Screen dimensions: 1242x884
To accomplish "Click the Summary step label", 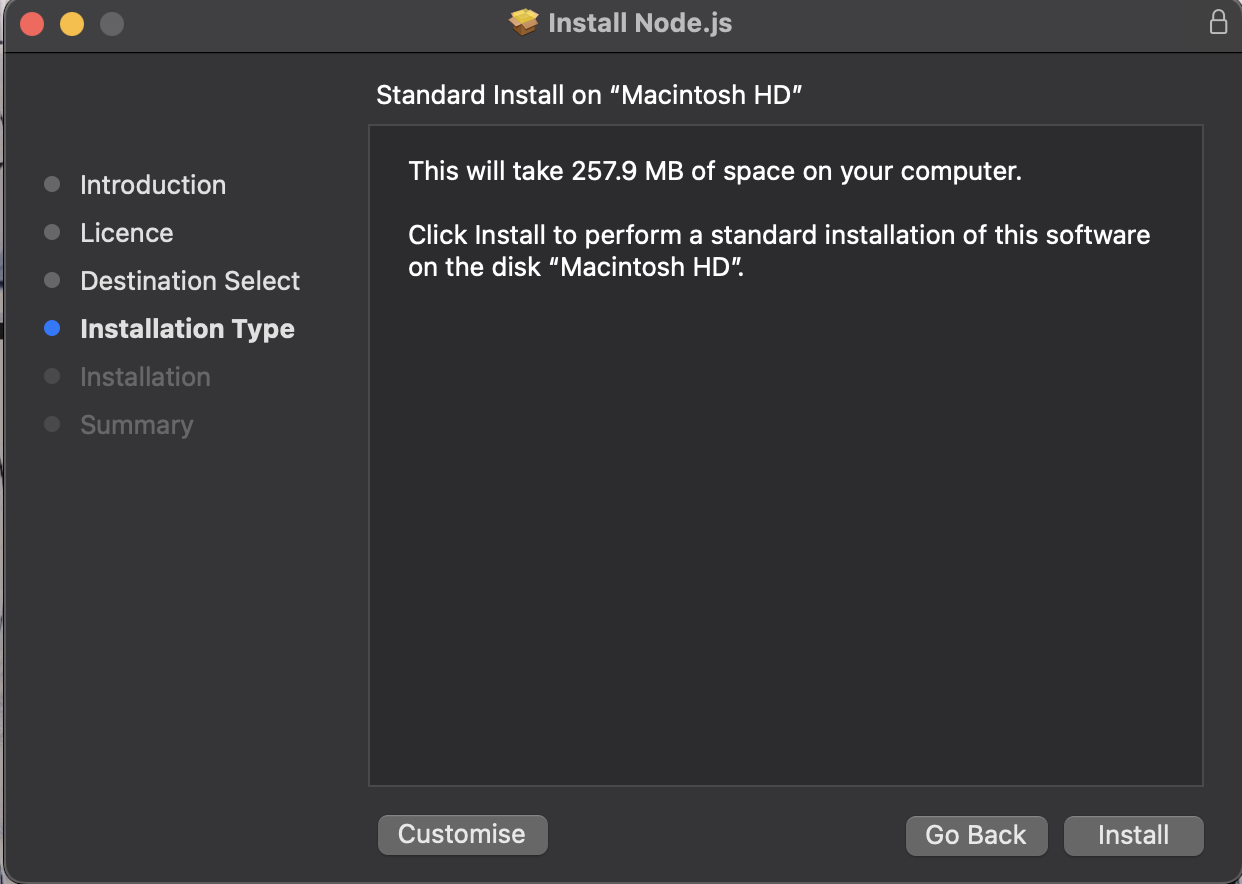I will [x=136, y=424].
